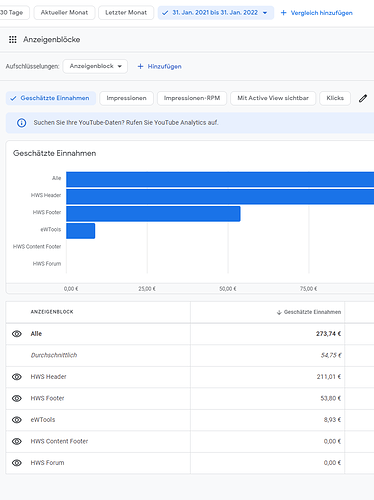Viewport: 374px width, 500px height.
Task: Click the 54,75 € average value
Action: [331, 355]
